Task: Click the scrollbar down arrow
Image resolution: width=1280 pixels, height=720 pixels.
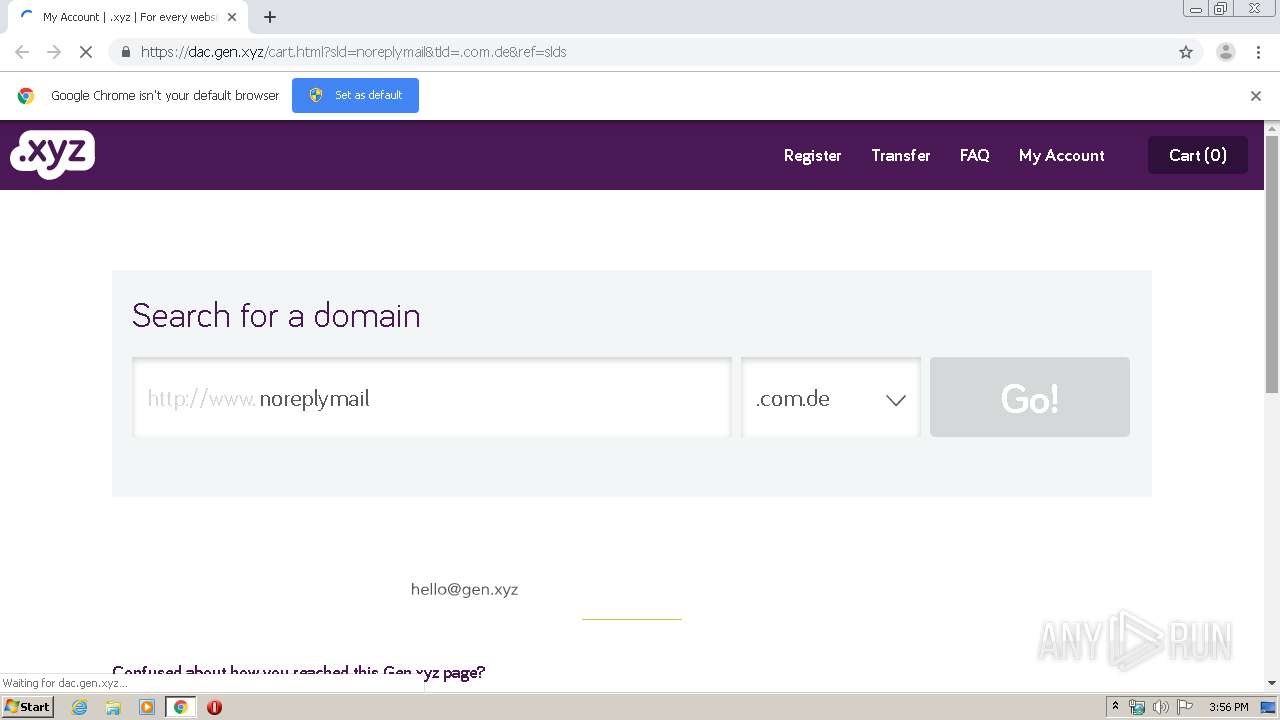Action: (1272, 683)
